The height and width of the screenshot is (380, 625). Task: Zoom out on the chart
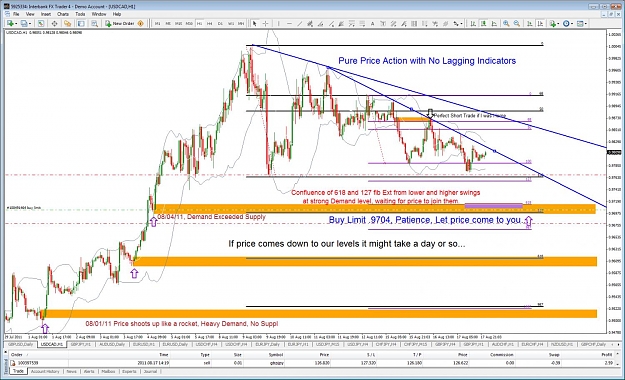pyautogui.click(x=517, y=24)
